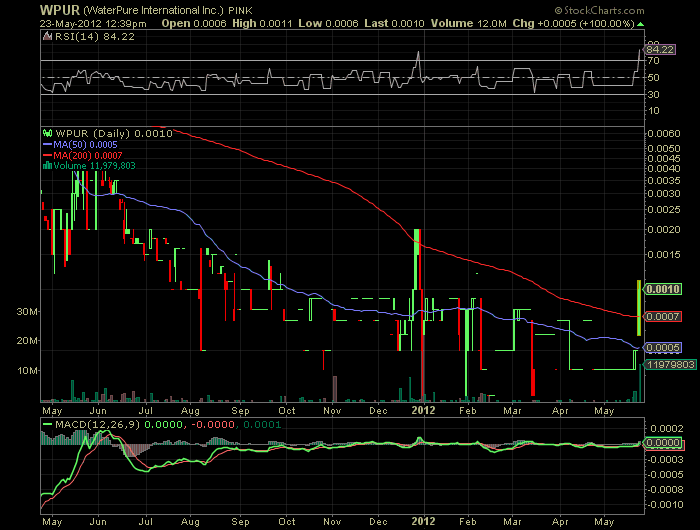
Task: Click the 0.0002 MACD axis label
Action: (667, 429)
